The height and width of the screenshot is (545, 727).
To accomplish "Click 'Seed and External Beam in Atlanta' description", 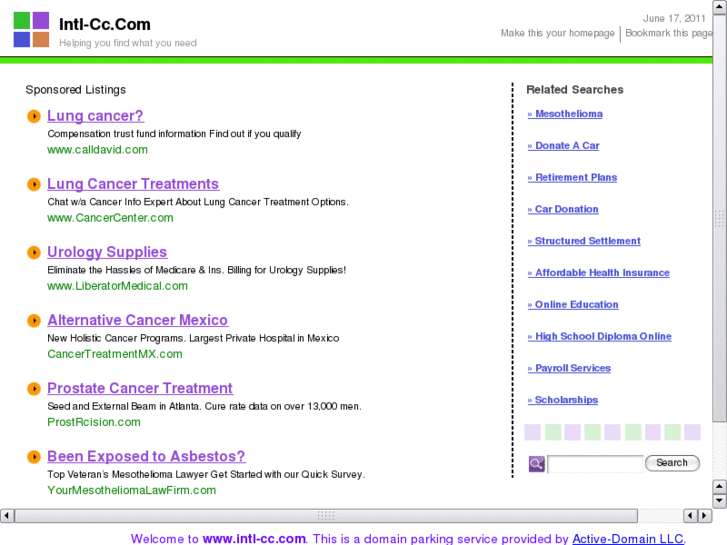I will tap(204, 407).
